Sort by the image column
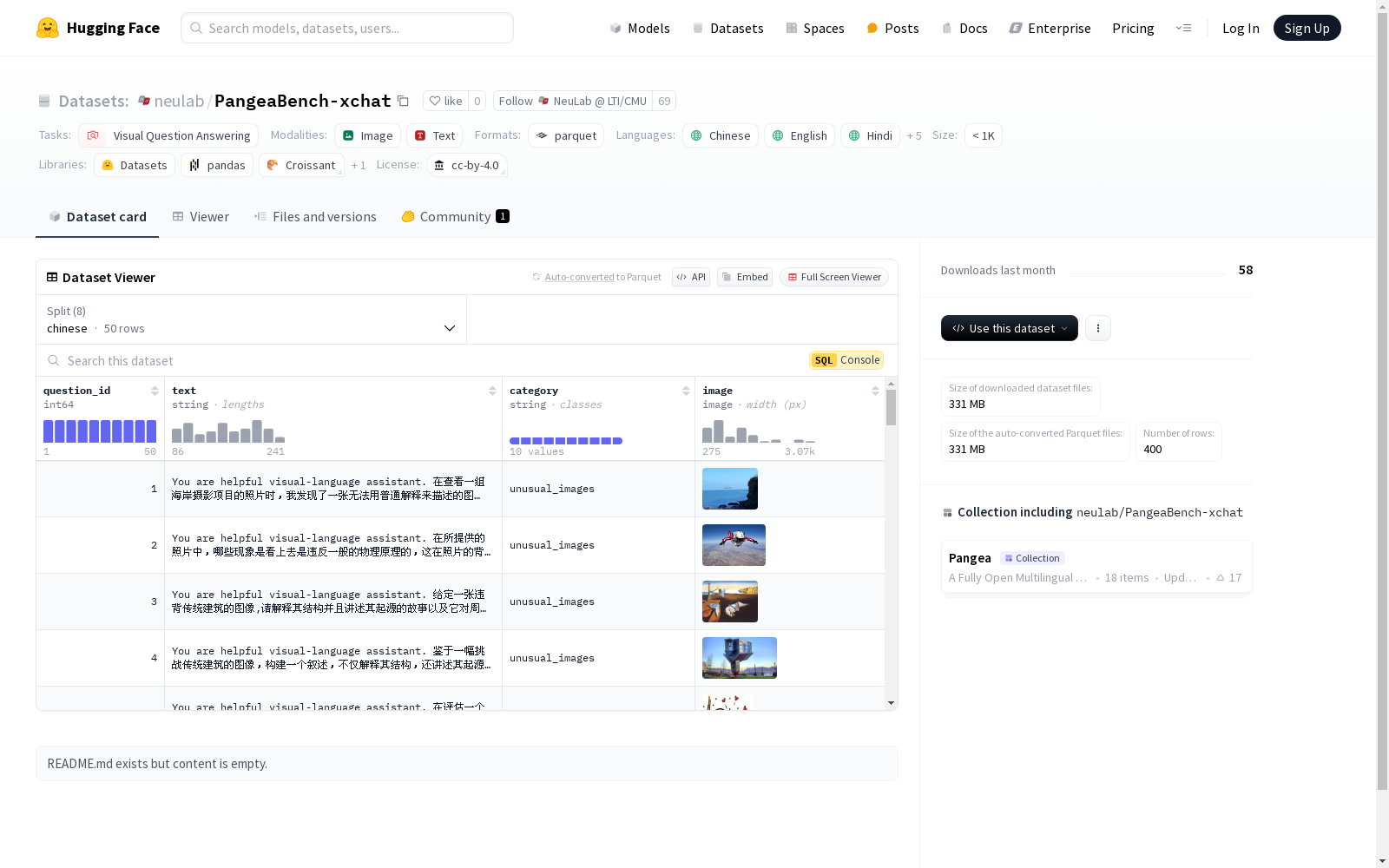 click(875, 391)
